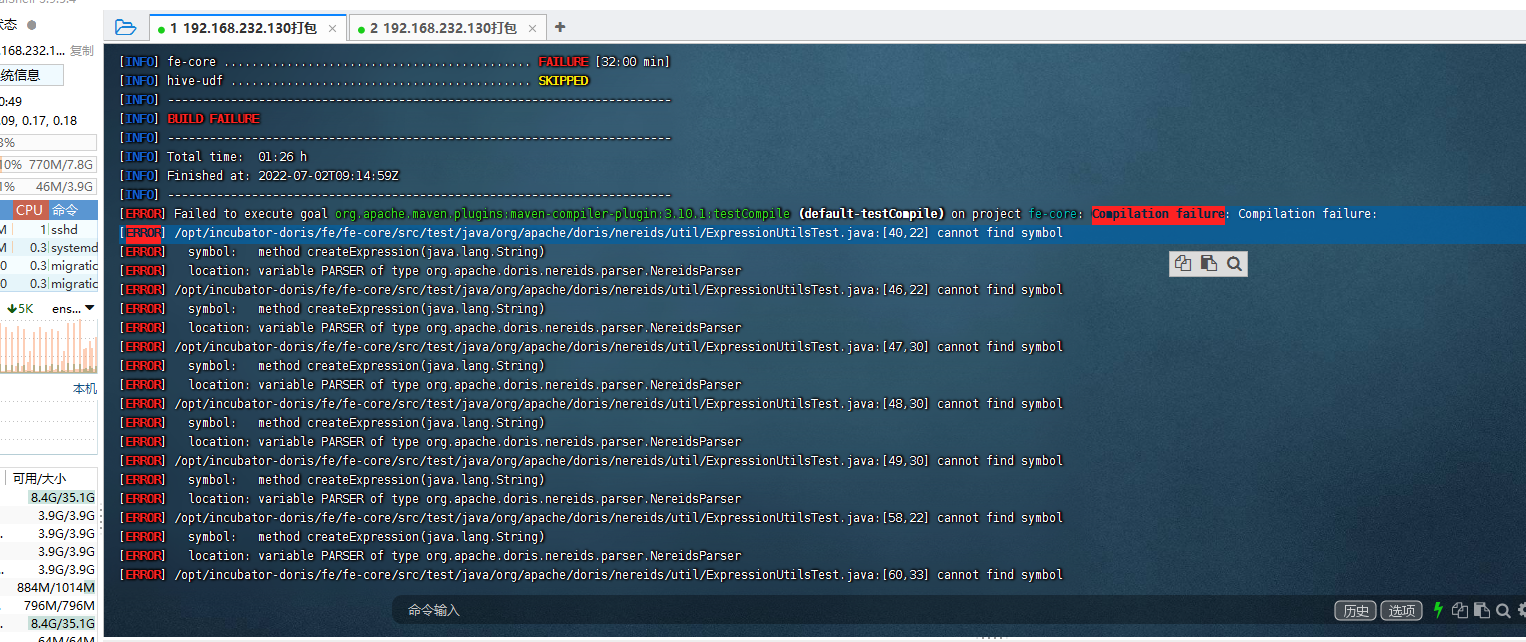Sort processes by the 命令 column header
This screenshot has width=1526, height=642.
point(73,210)
